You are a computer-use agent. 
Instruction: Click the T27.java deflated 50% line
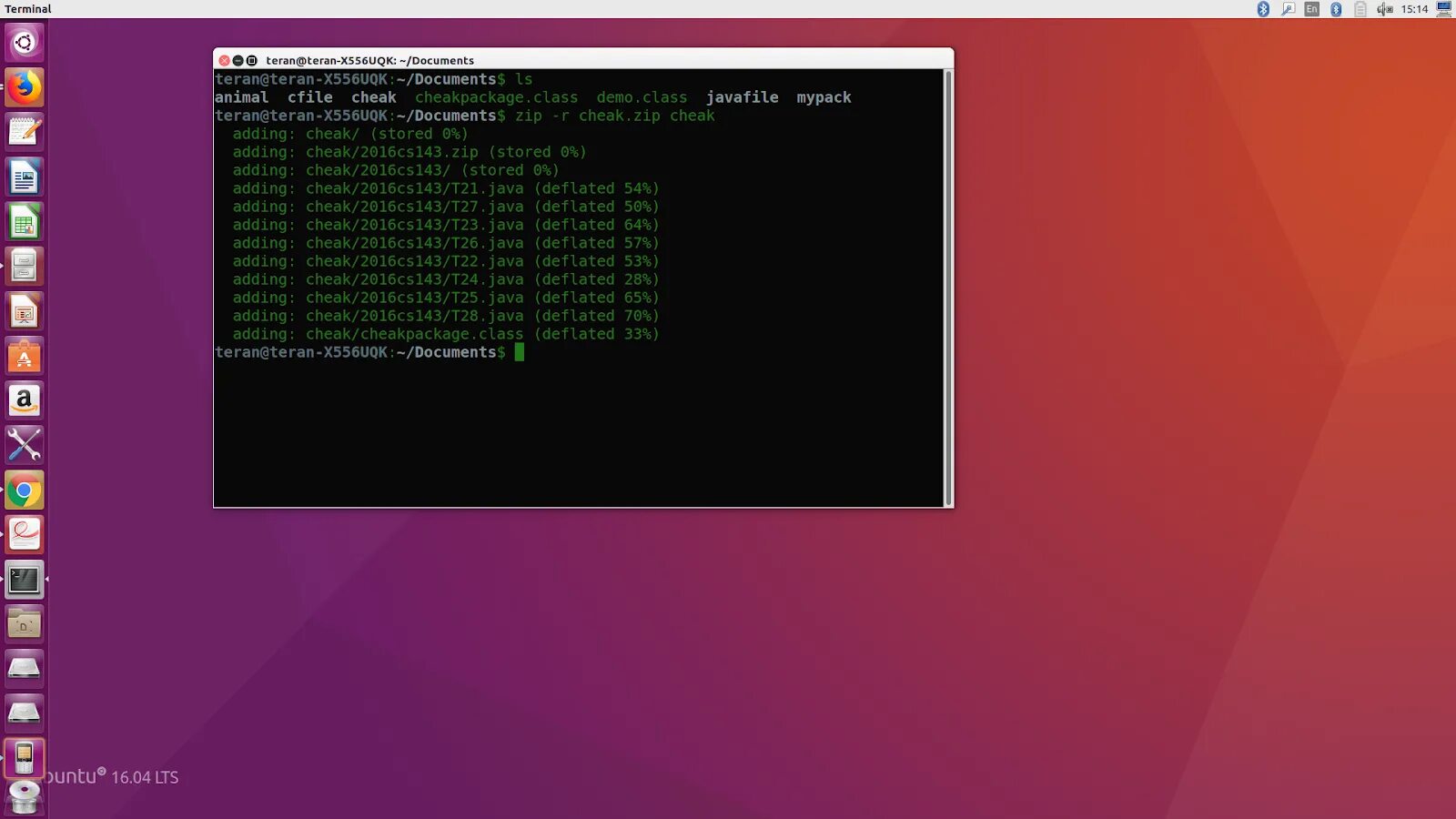coord(446,207)
